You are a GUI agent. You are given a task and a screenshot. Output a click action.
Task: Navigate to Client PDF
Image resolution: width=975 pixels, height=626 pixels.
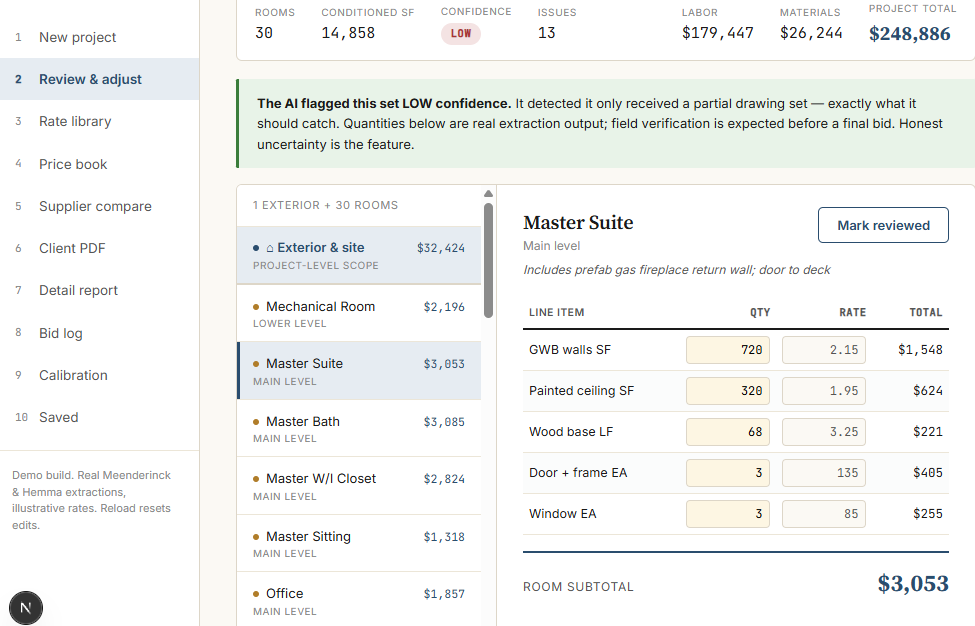99,248
